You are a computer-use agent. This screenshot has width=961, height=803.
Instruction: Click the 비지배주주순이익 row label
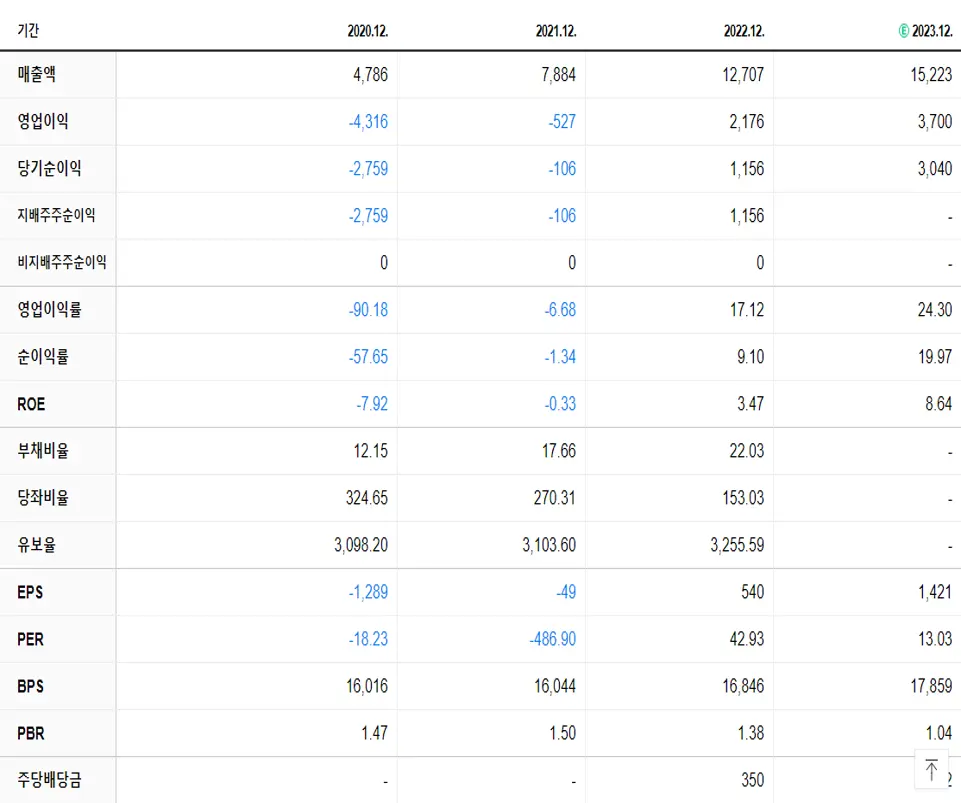(x=62, y=262)
